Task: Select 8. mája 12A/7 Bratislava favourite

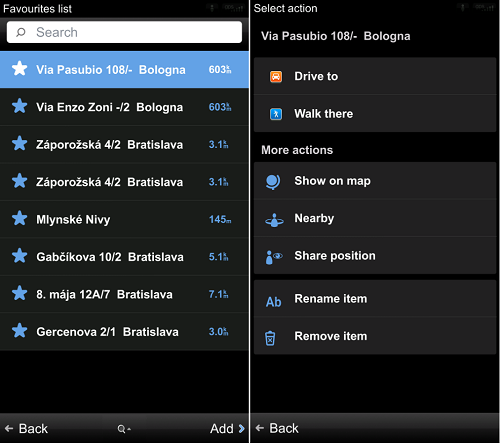Action: tap(124, 294)
